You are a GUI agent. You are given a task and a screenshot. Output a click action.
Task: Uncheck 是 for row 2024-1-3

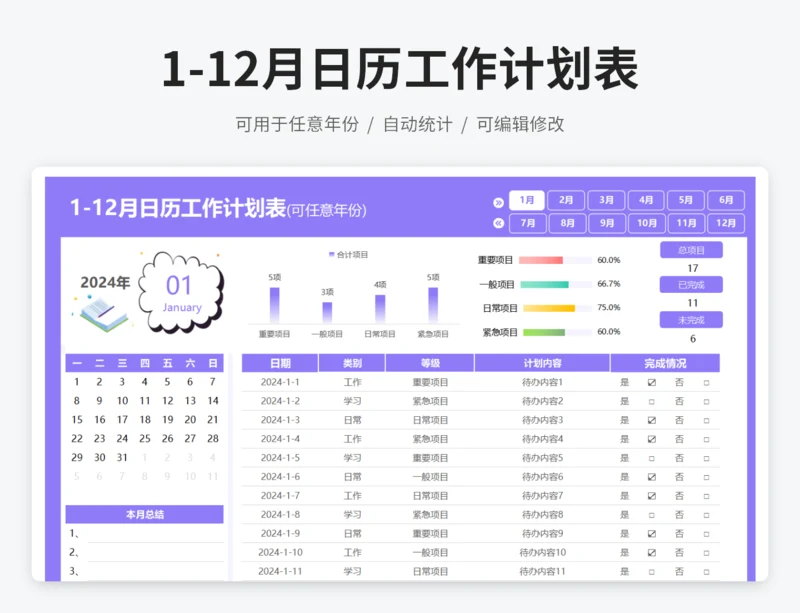tap(652, 420)
